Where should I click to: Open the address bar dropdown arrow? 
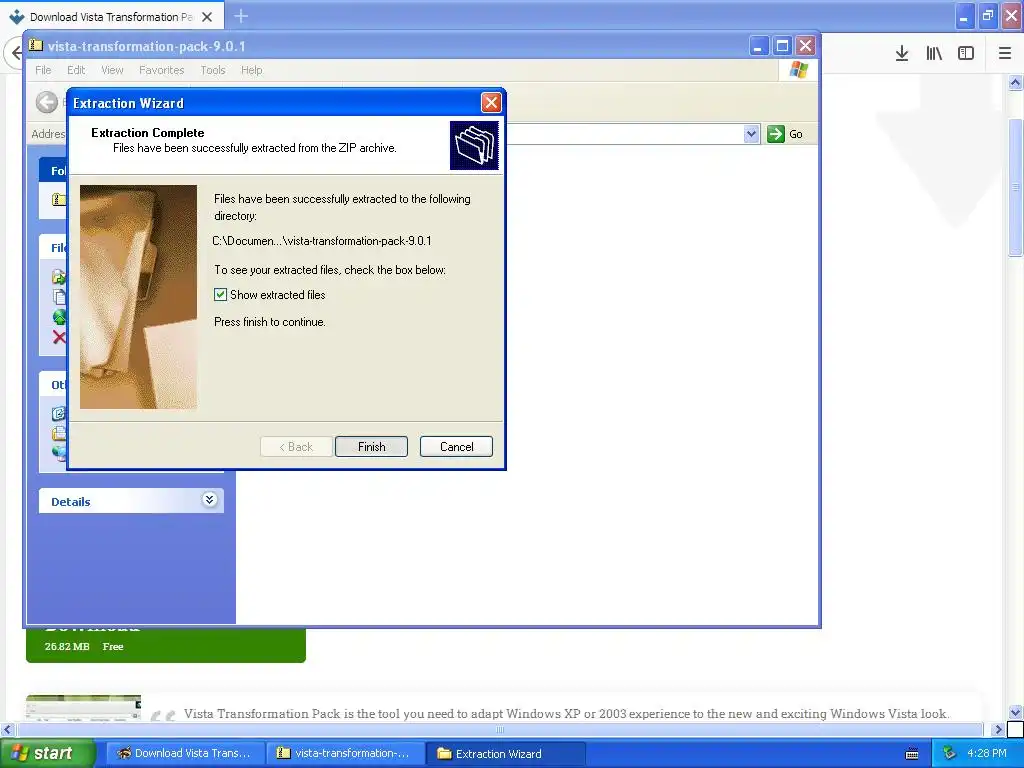click(751, 134)
